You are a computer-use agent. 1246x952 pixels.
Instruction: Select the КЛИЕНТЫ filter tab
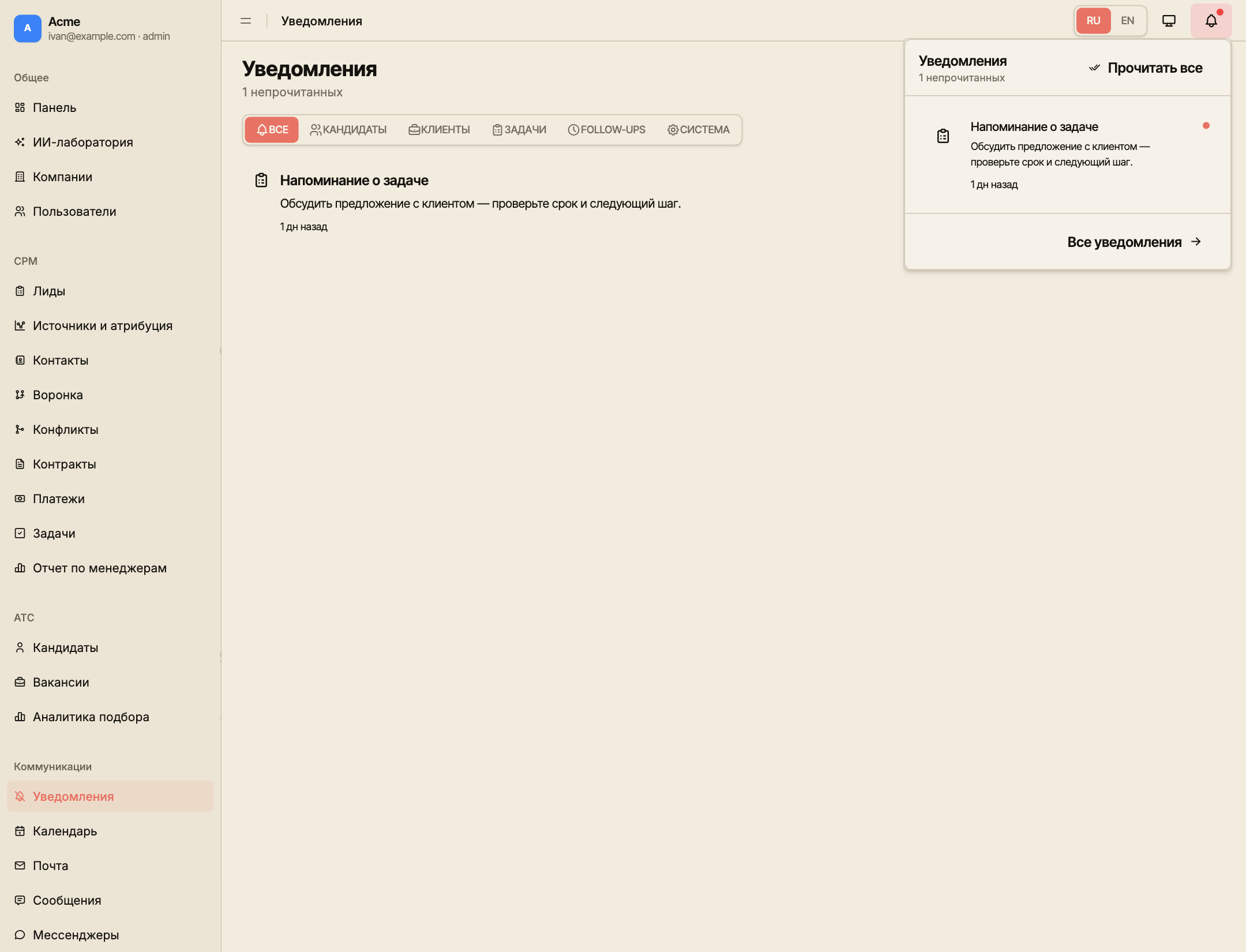pos(440,130)
